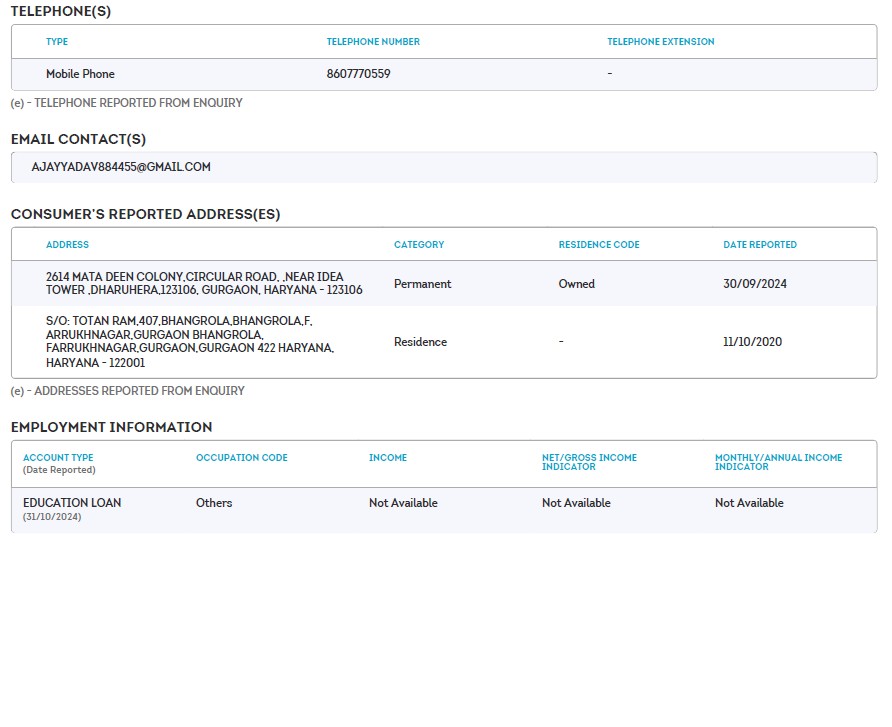Click the TELEPHONE EXTENSION column header
Screen dimensions: 892x727
660,42
